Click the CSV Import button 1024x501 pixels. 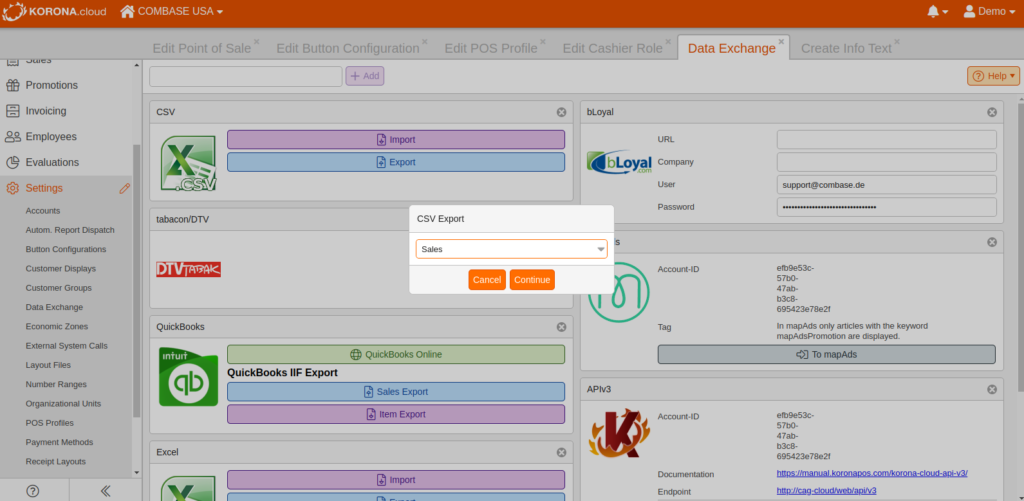click(396, 140)
